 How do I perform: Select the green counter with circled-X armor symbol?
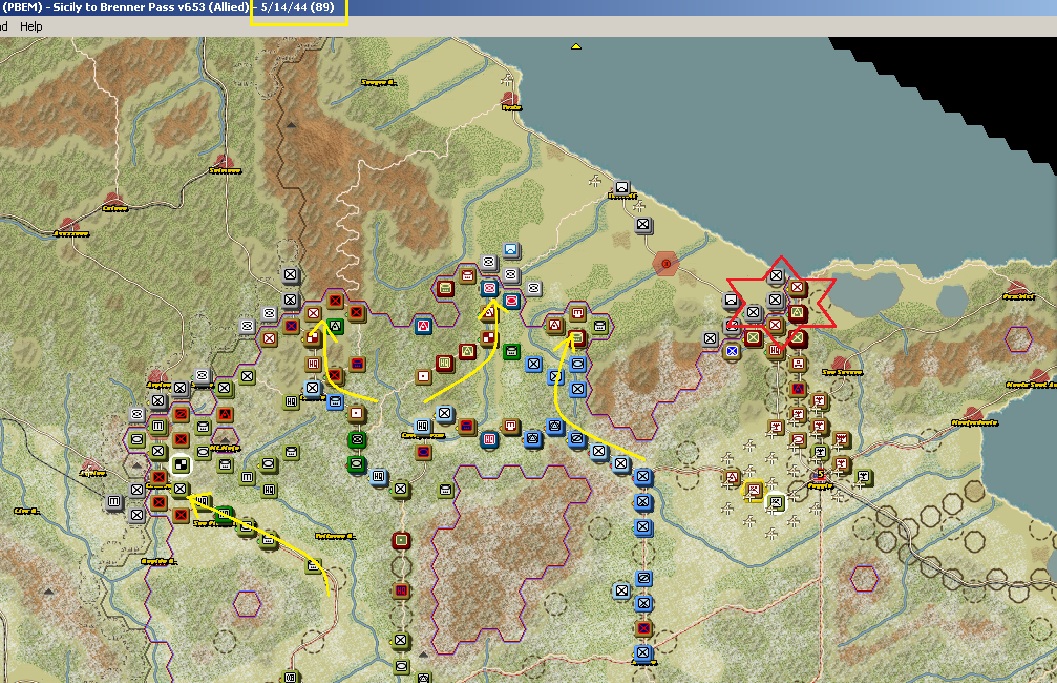[x=357, y=440]
